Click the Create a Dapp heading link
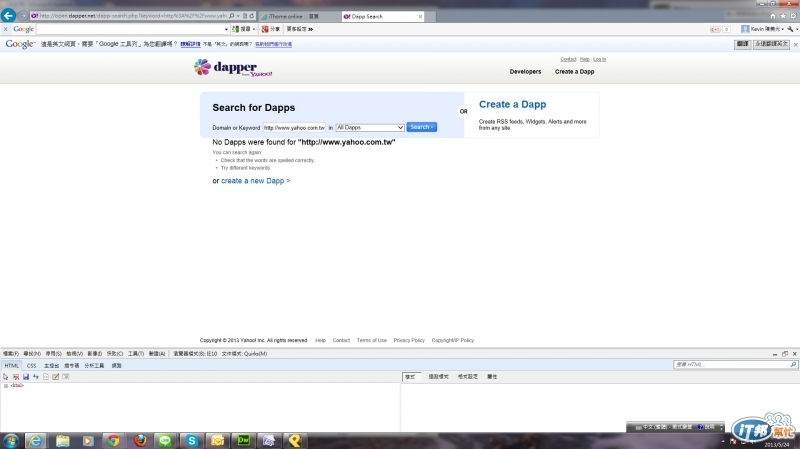This screenshot has width=800, height=449. coord(512,104)
